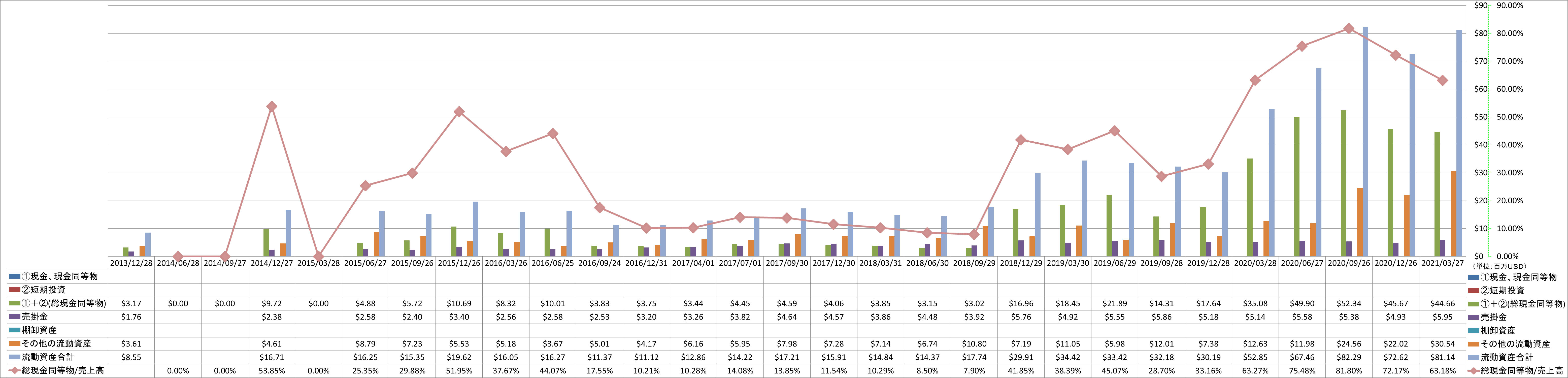Click the 10.00% axis label
This screenshot has height=378, width=1568.
(x=1510, y=229)
